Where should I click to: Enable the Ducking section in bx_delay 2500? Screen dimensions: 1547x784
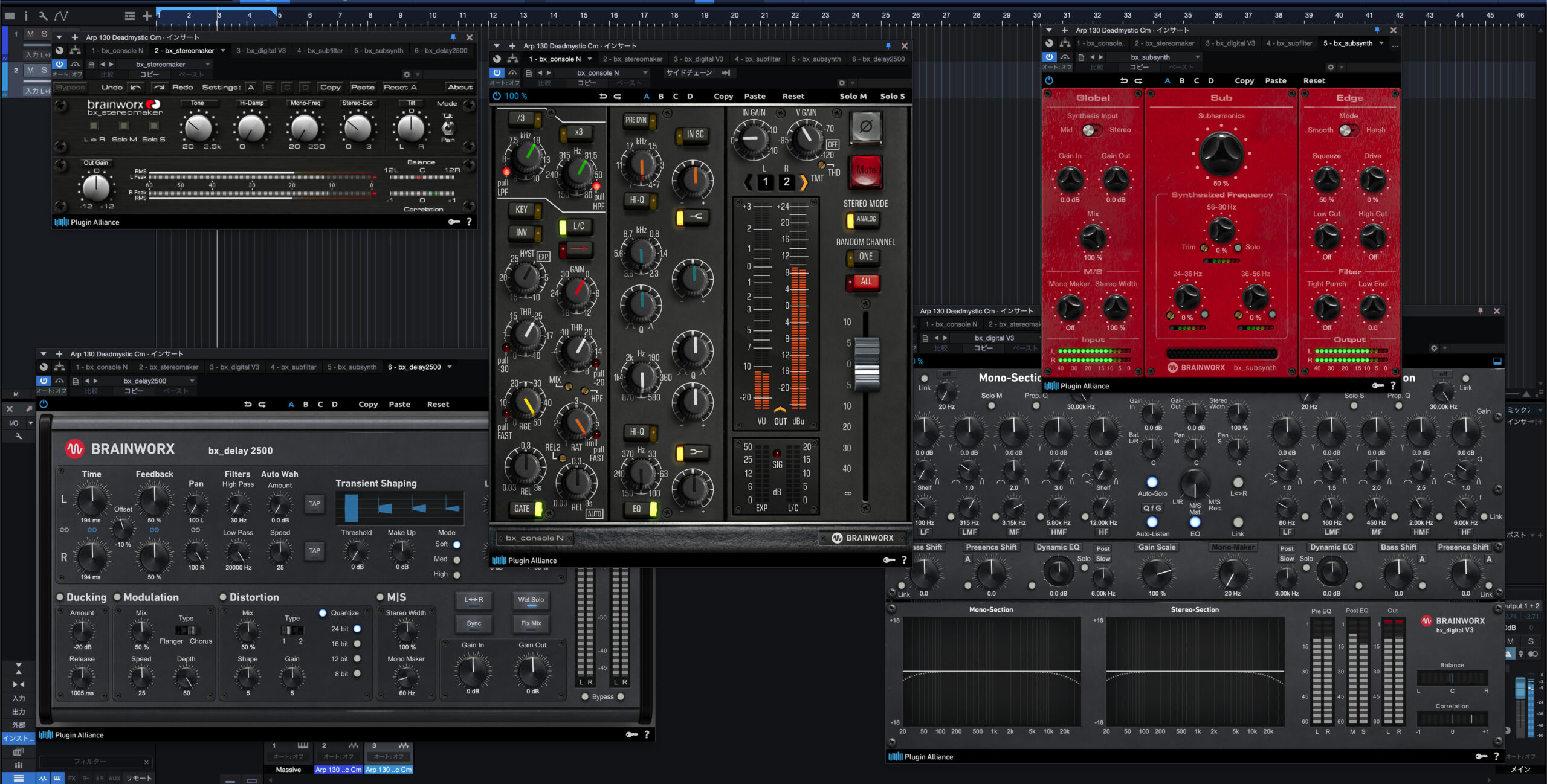click(x=60, y=597)
